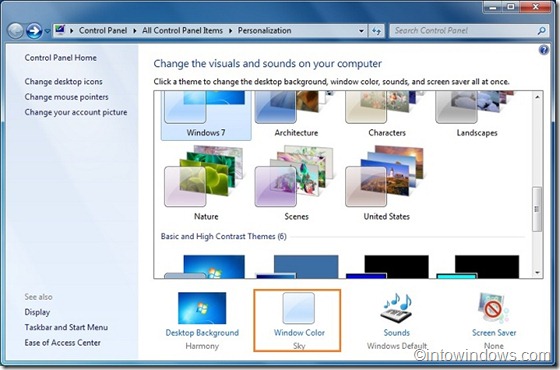Click the theme list scrollbar thumb
This screenshot has height=370, width=560.
(537, 209)
